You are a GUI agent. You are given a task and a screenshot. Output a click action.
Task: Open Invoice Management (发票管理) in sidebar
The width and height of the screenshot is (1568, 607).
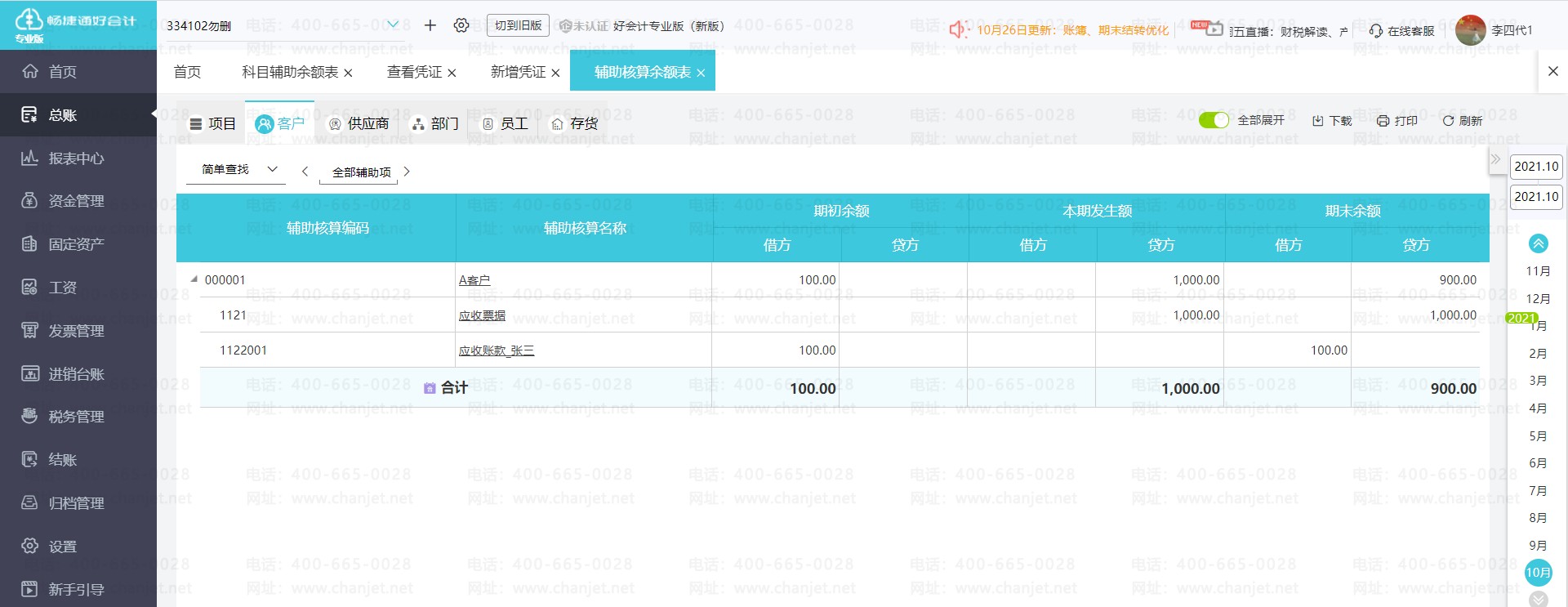click(76, 331)
